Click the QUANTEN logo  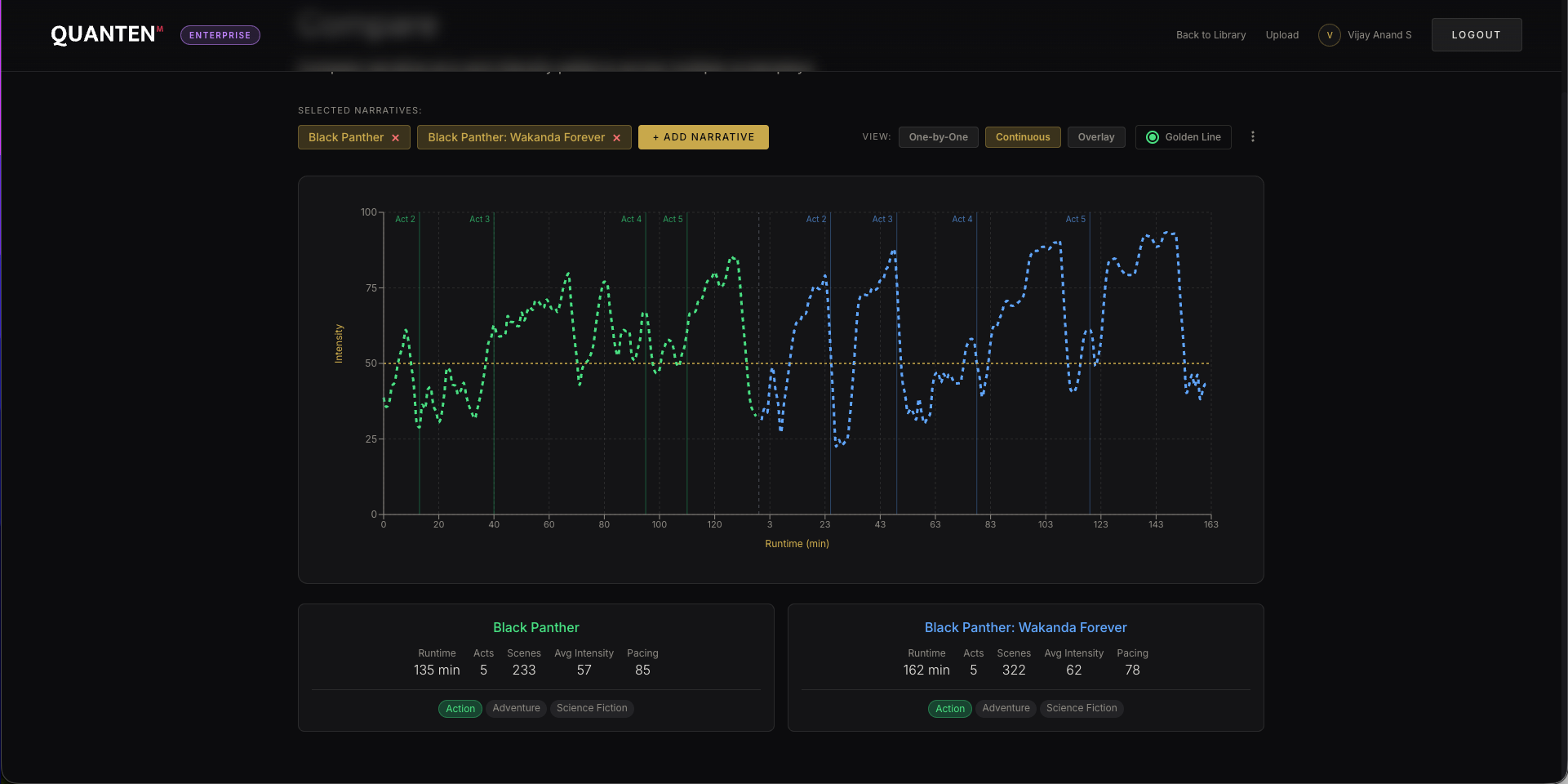(x=104, y=34)
